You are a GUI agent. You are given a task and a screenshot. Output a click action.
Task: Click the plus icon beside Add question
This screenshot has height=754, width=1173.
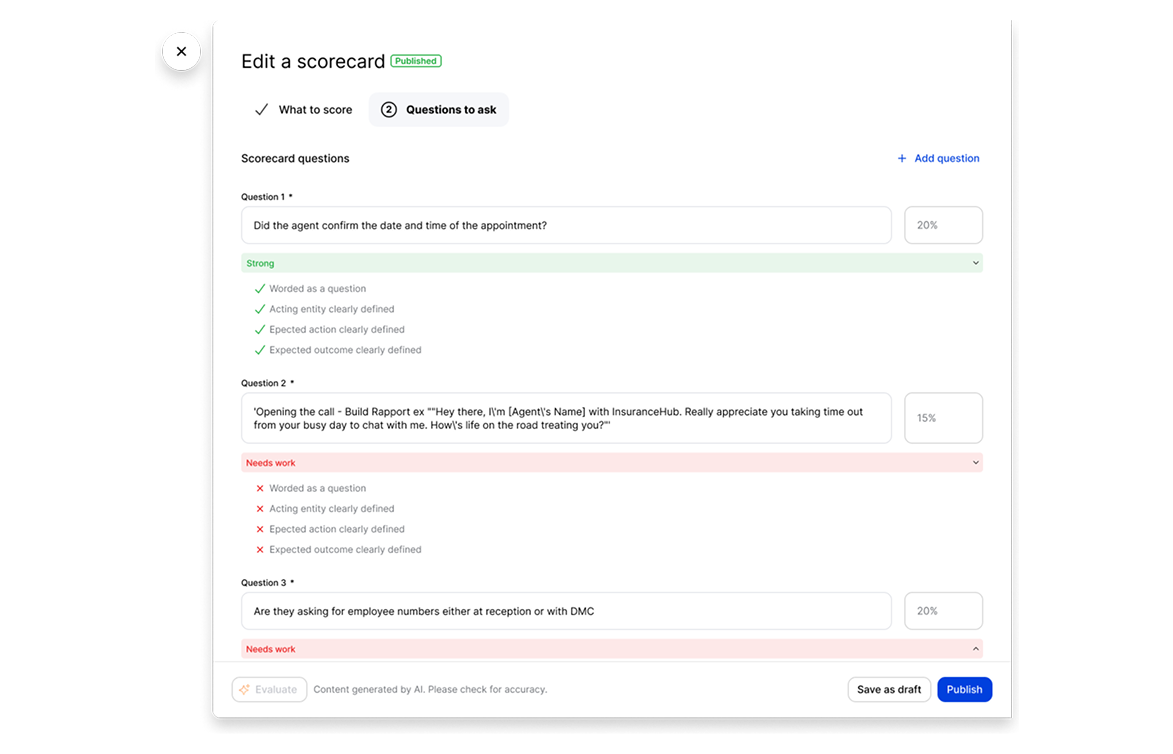[x=901, y=159]
